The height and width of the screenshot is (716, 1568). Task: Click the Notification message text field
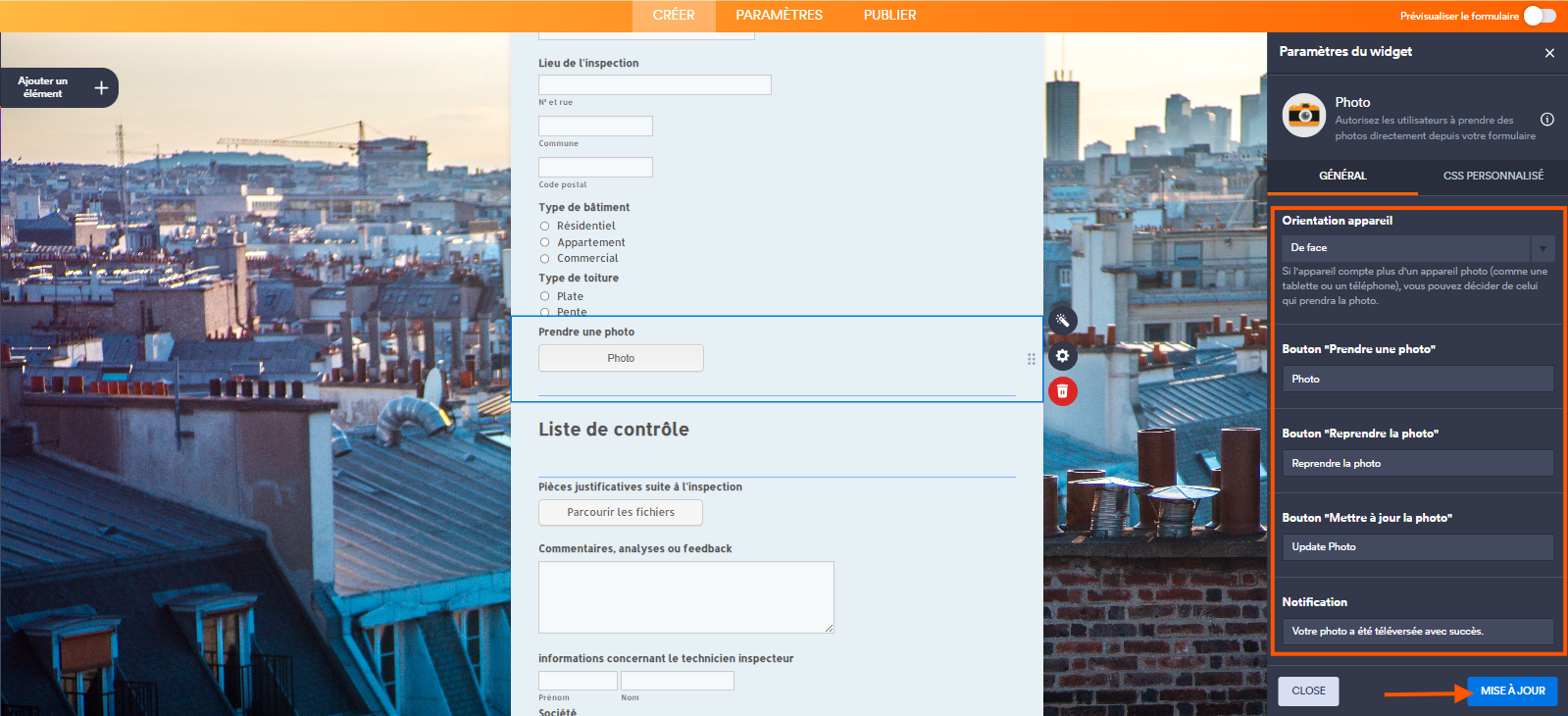1418,632
